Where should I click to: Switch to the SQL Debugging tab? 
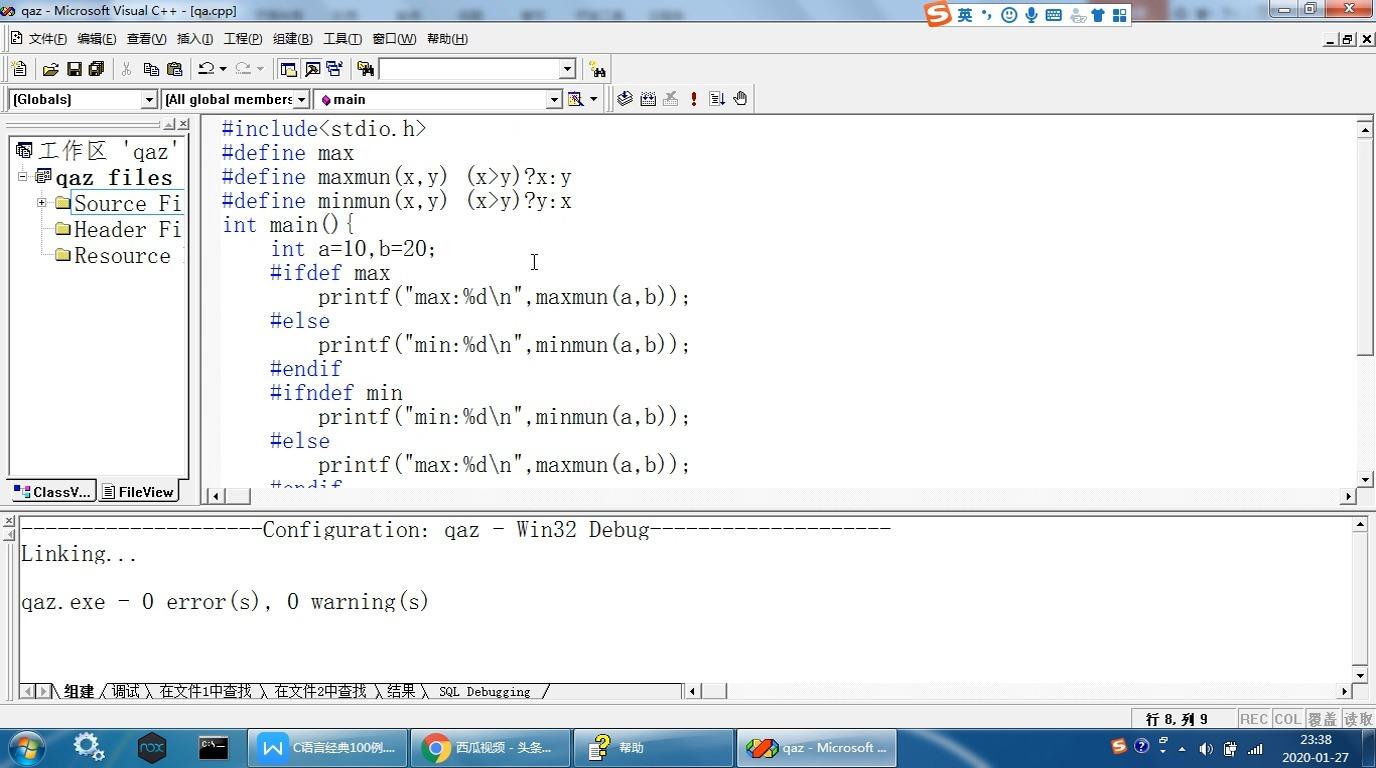tap(484, 692)
